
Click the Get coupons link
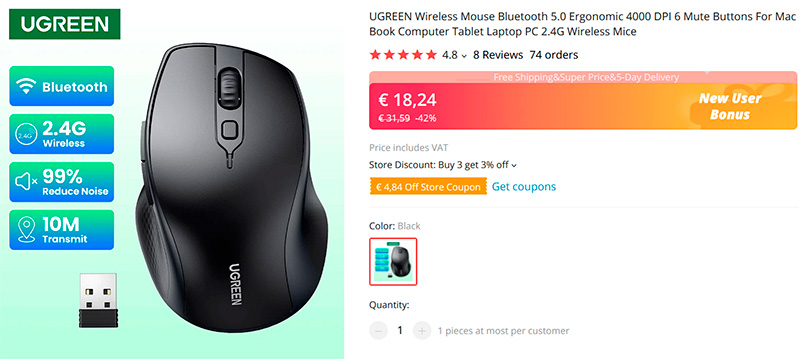[x=523, y=187]
